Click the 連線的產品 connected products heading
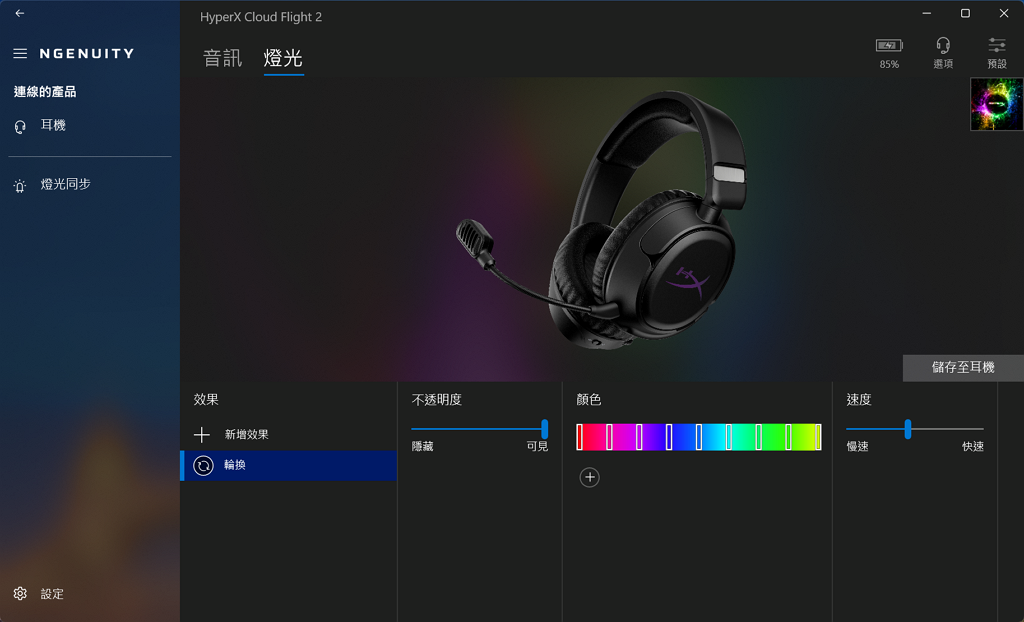 point(45,91)
